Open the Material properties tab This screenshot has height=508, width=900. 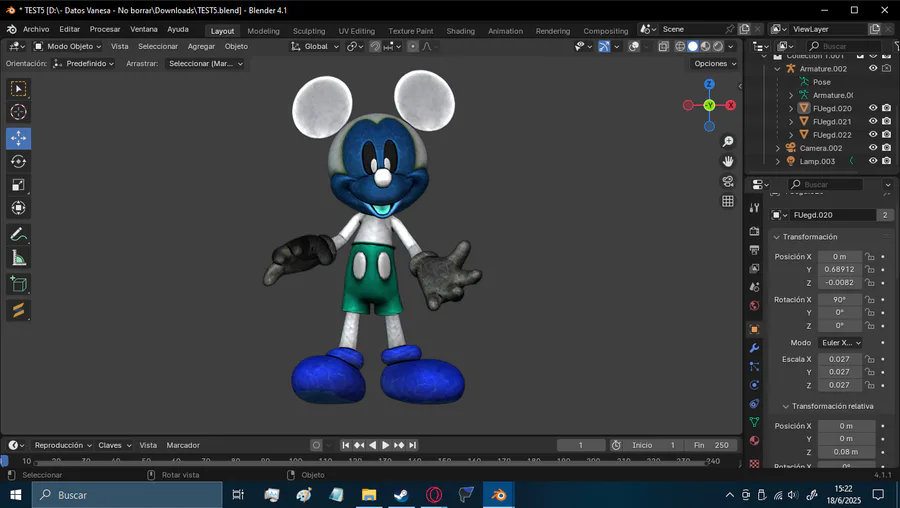pos(754,441)
